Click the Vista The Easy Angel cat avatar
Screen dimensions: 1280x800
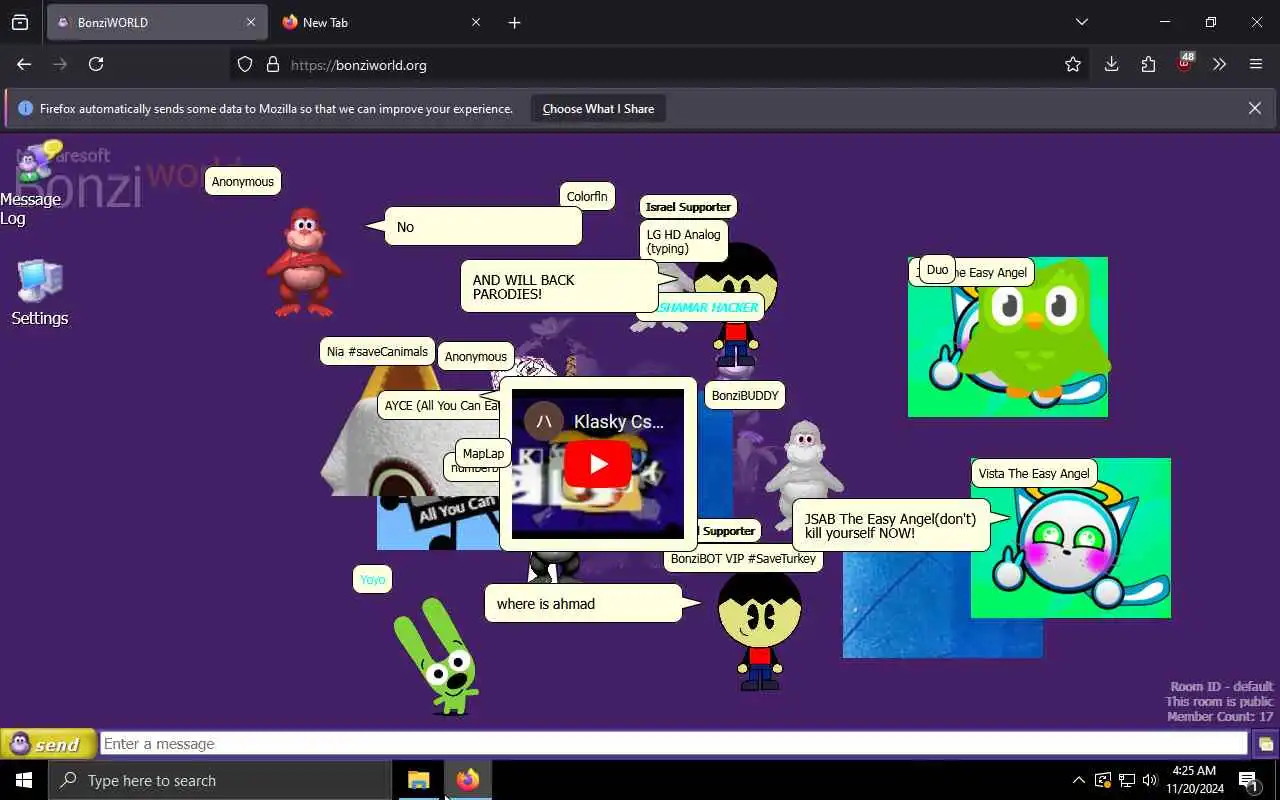tap(1070, 538)
